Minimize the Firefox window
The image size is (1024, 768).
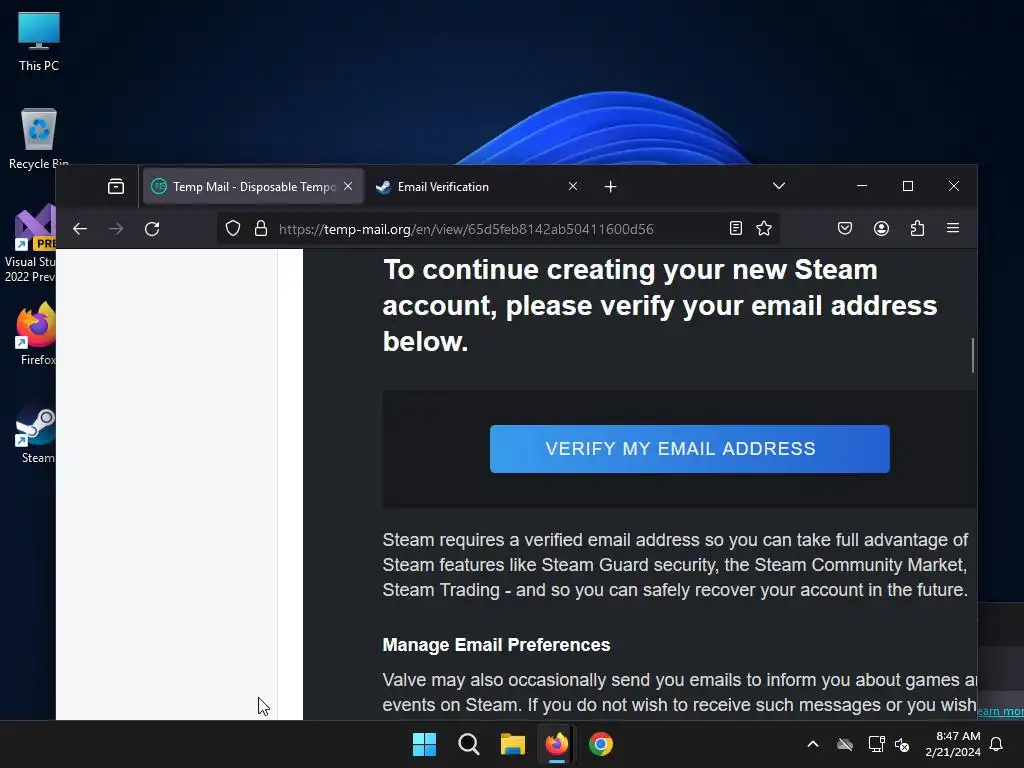[862, 186]
